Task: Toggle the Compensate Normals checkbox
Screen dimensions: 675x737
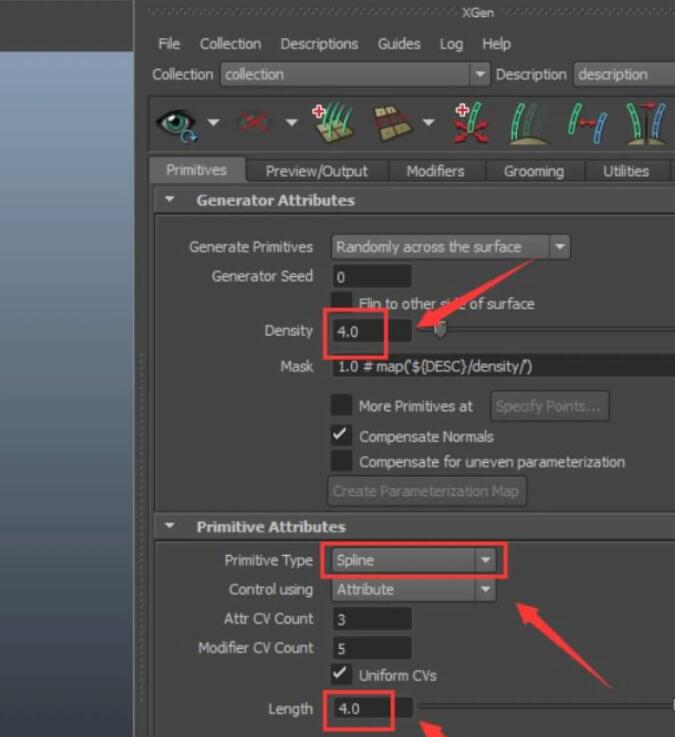Action: (342, 435)
